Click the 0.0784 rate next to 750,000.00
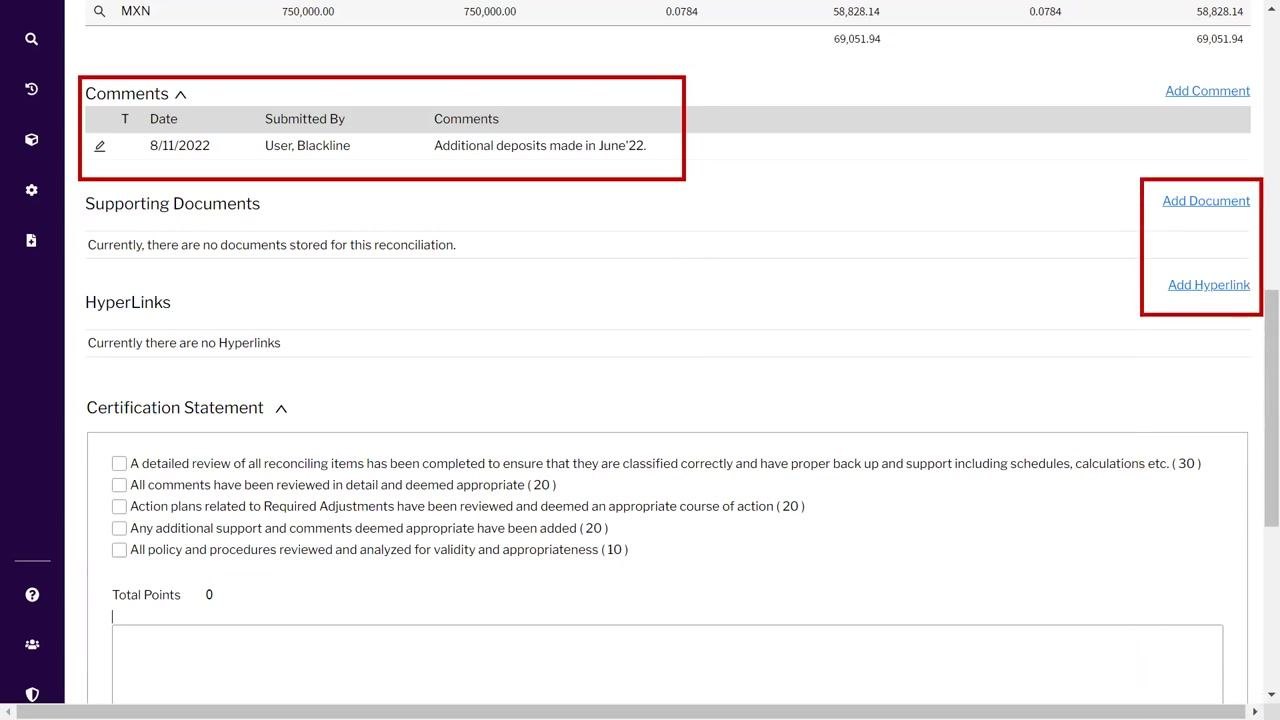This screenshot has width=1280, height=720. click(682, 12)
